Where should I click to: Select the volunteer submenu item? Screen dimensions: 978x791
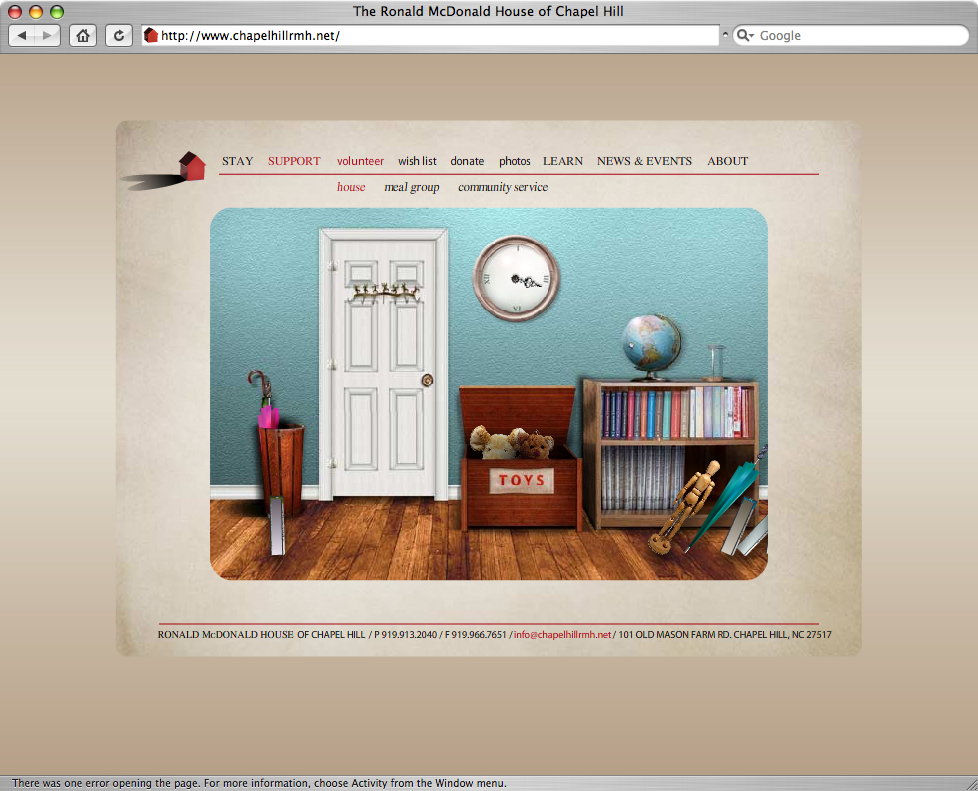pyautogui.click(x=361, y=161)
